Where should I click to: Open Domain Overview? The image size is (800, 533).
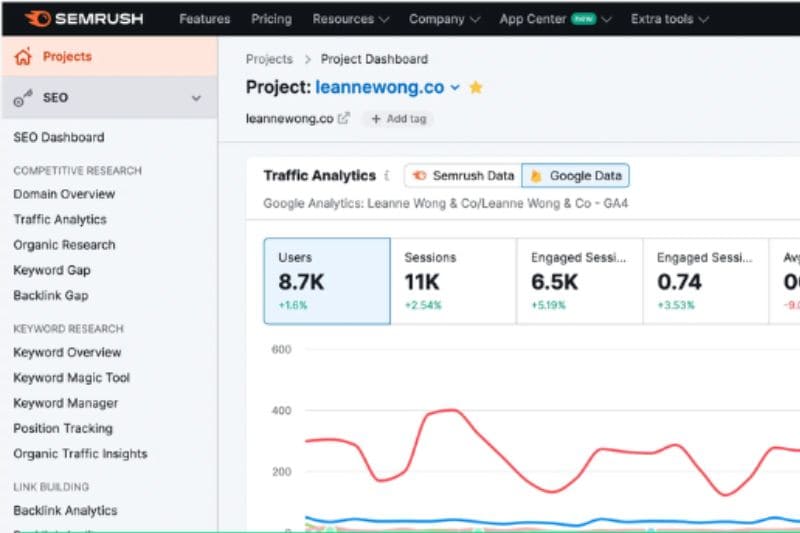point(64,194)
